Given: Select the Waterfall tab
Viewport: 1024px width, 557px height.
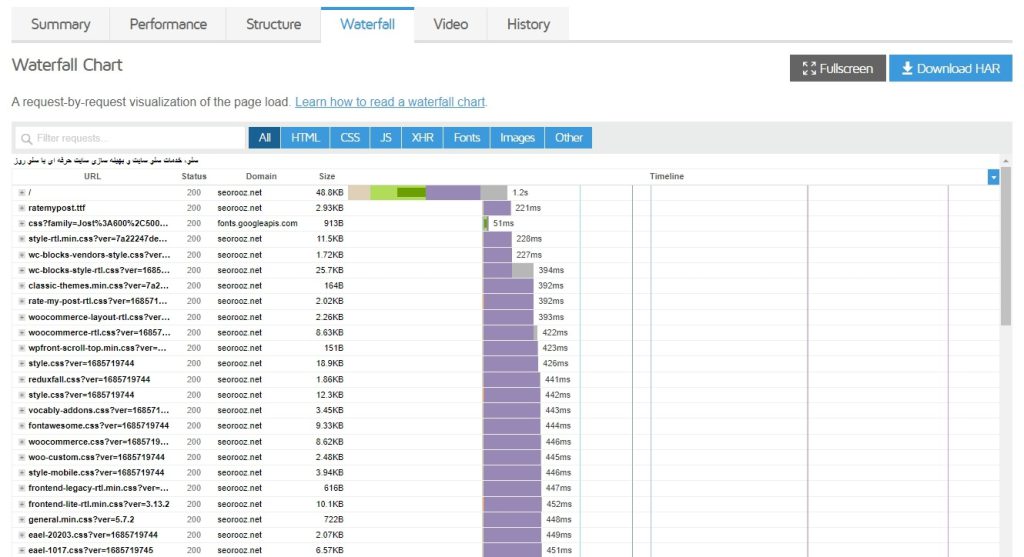Looking at the screenshot, I should pyautogui.click(x=367, y=25).
